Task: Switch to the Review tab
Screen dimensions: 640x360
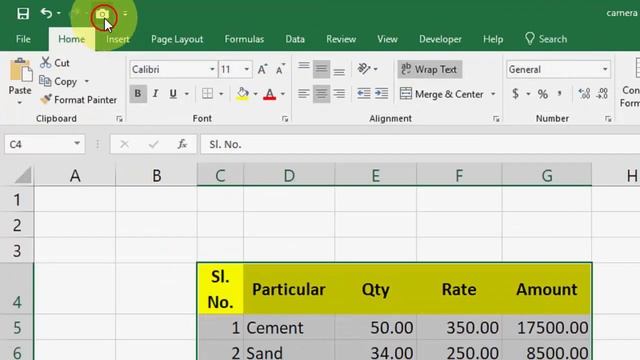Action: click(x=341, y=39)
